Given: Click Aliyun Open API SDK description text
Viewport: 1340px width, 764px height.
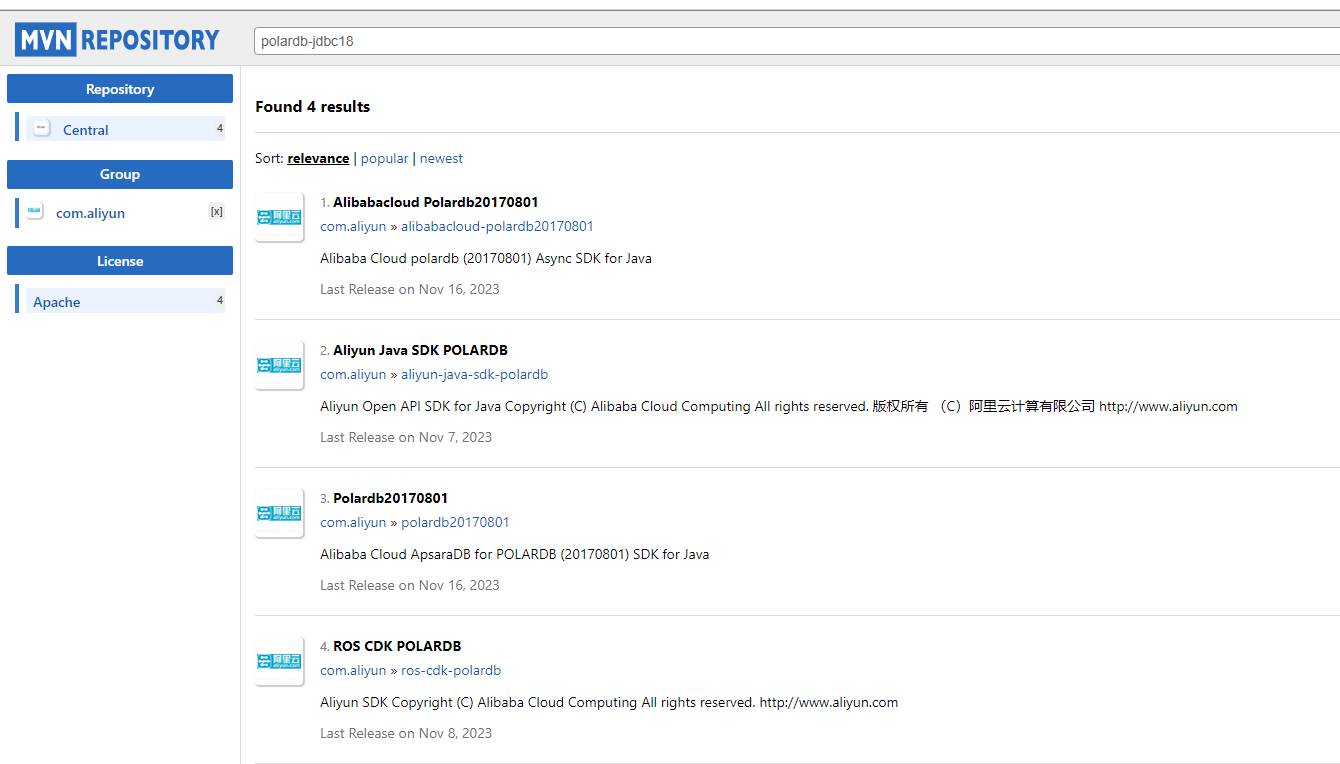Looking at the screenshot, I should tap(779, 406).
